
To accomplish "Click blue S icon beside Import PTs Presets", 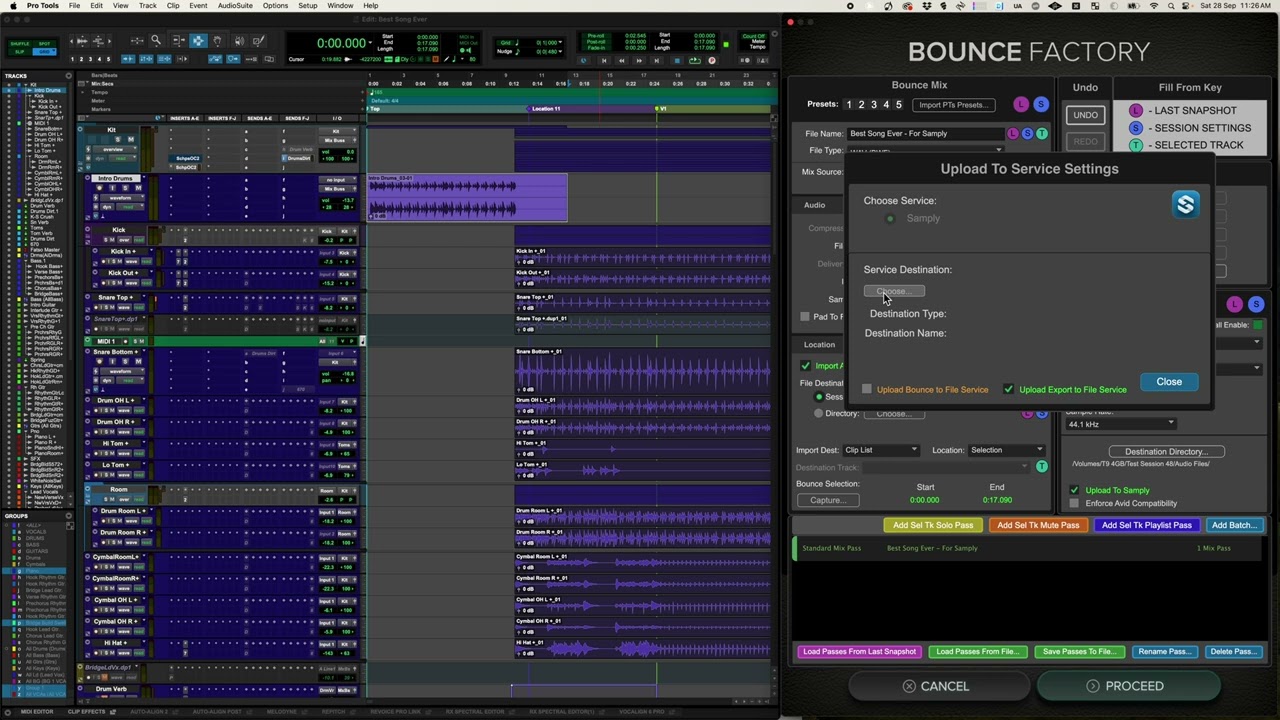I will 1040,104.
